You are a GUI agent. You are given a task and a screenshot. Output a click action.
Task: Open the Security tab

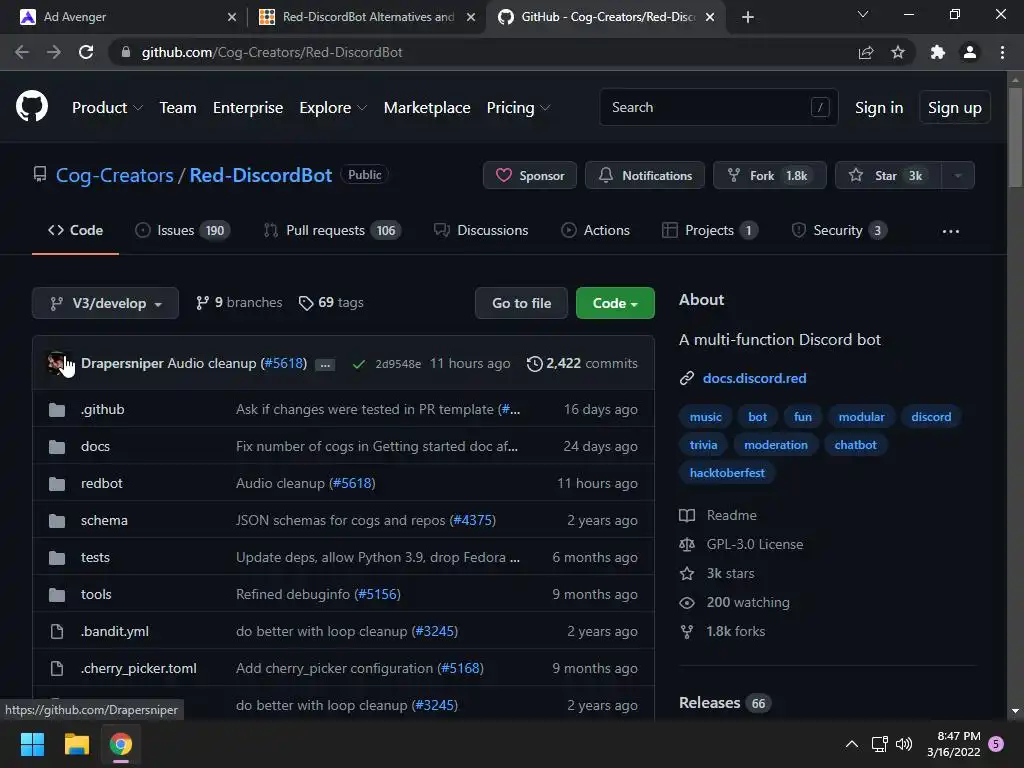(839, 231)
